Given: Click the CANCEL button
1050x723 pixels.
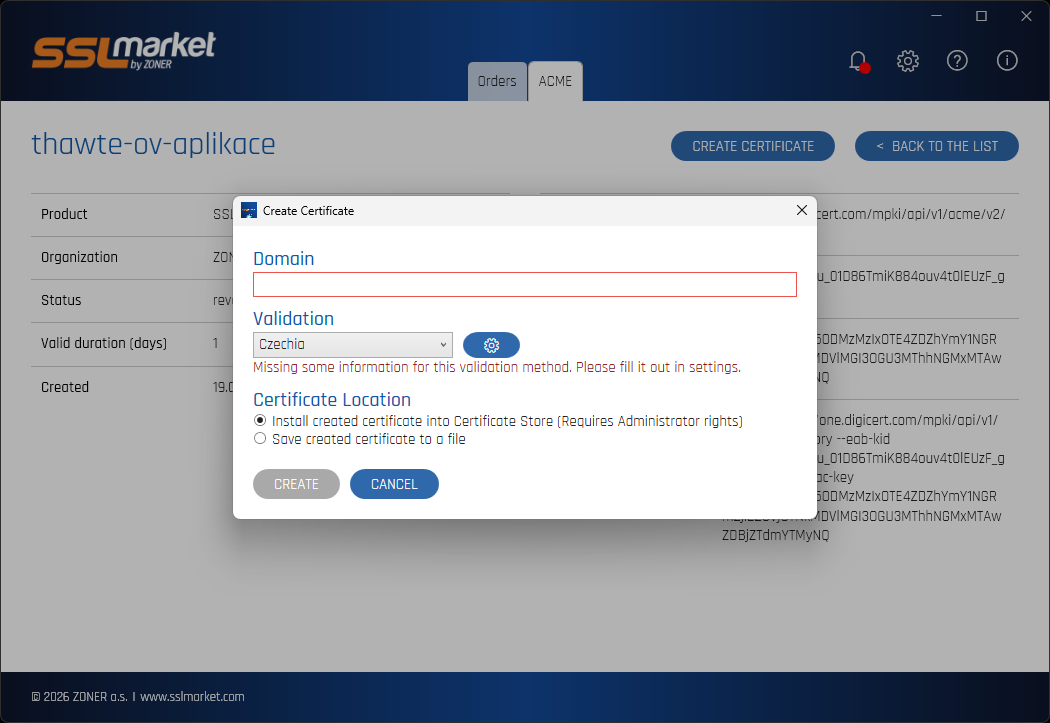Looking at the screenshot, I should point(394,484).
